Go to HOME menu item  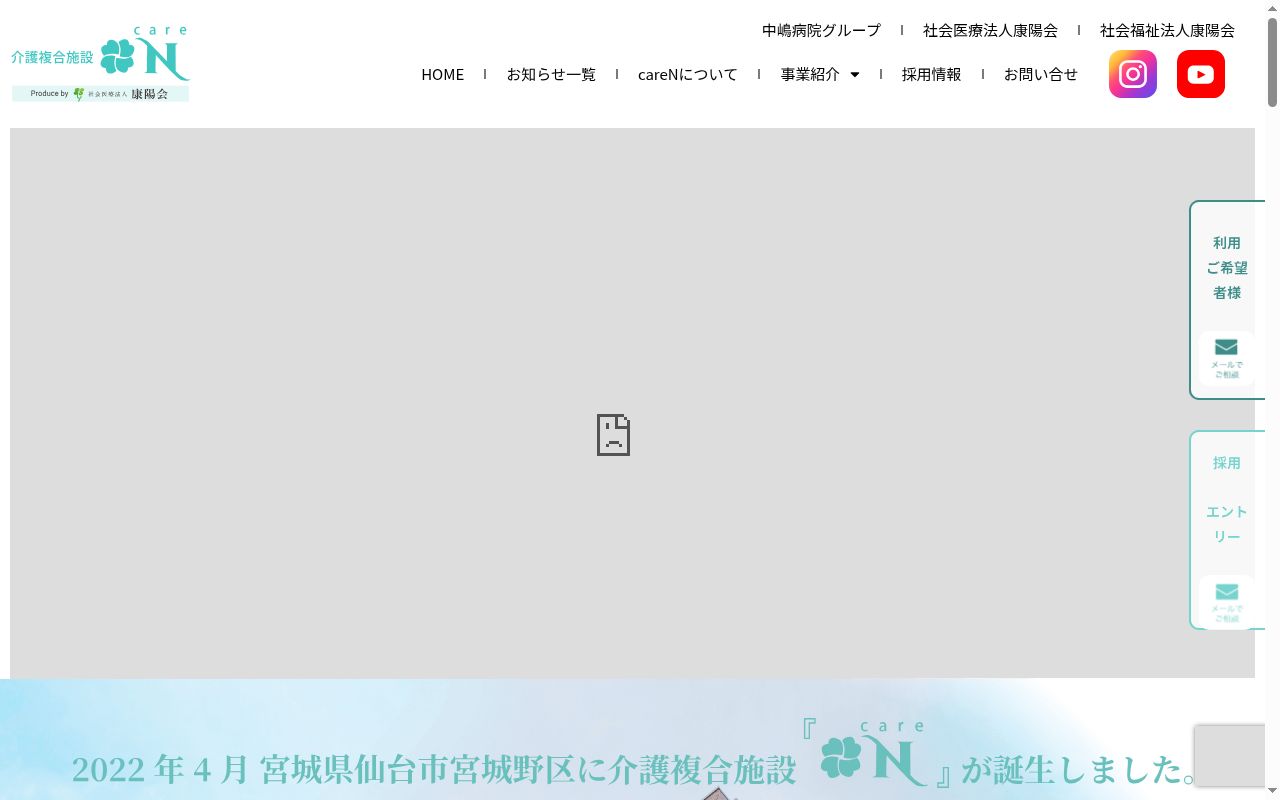(x=442, y=74)
